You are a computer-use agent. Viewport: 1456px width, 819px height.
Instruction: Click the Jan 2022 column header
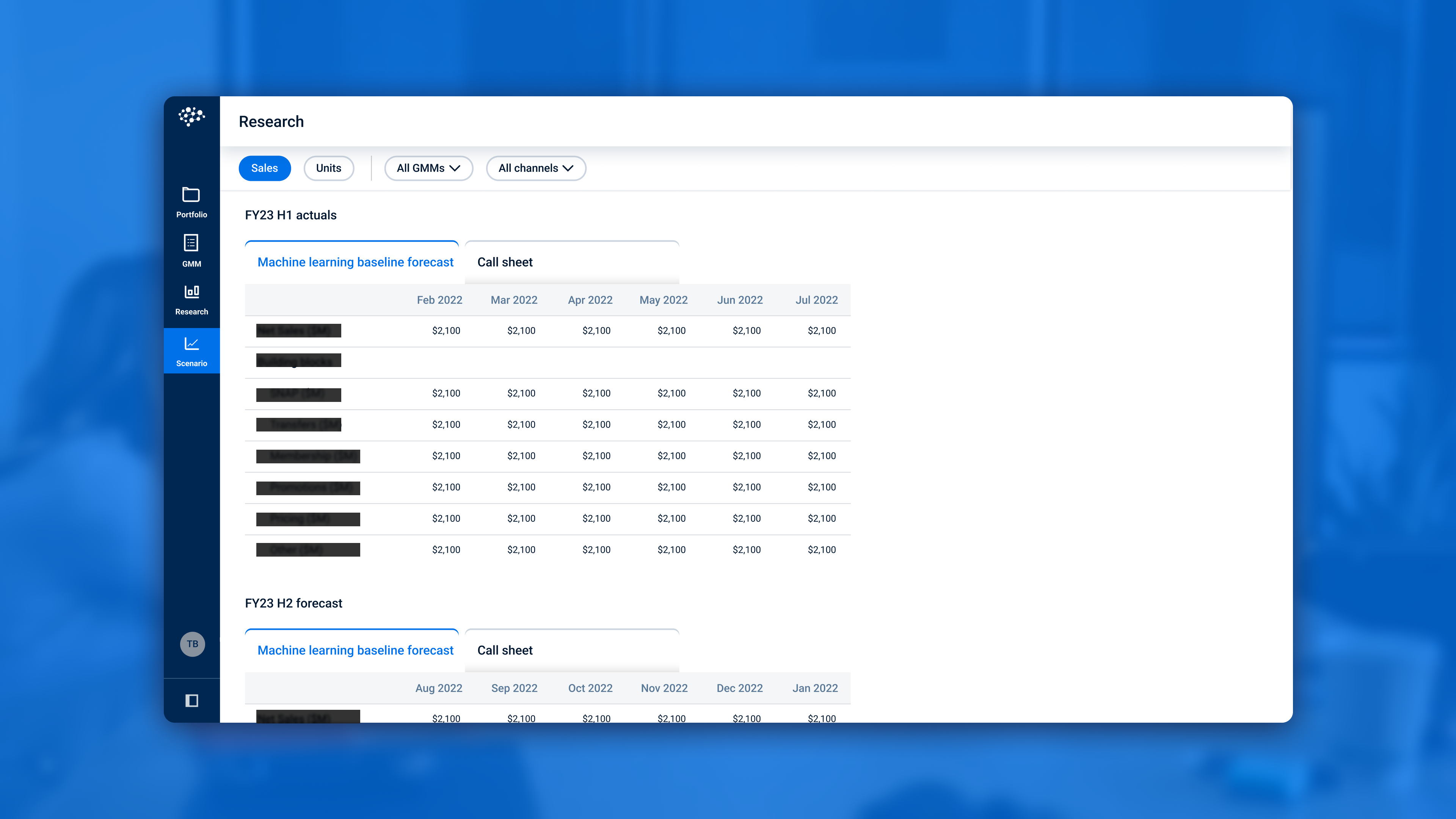click(x=815, y=688)
